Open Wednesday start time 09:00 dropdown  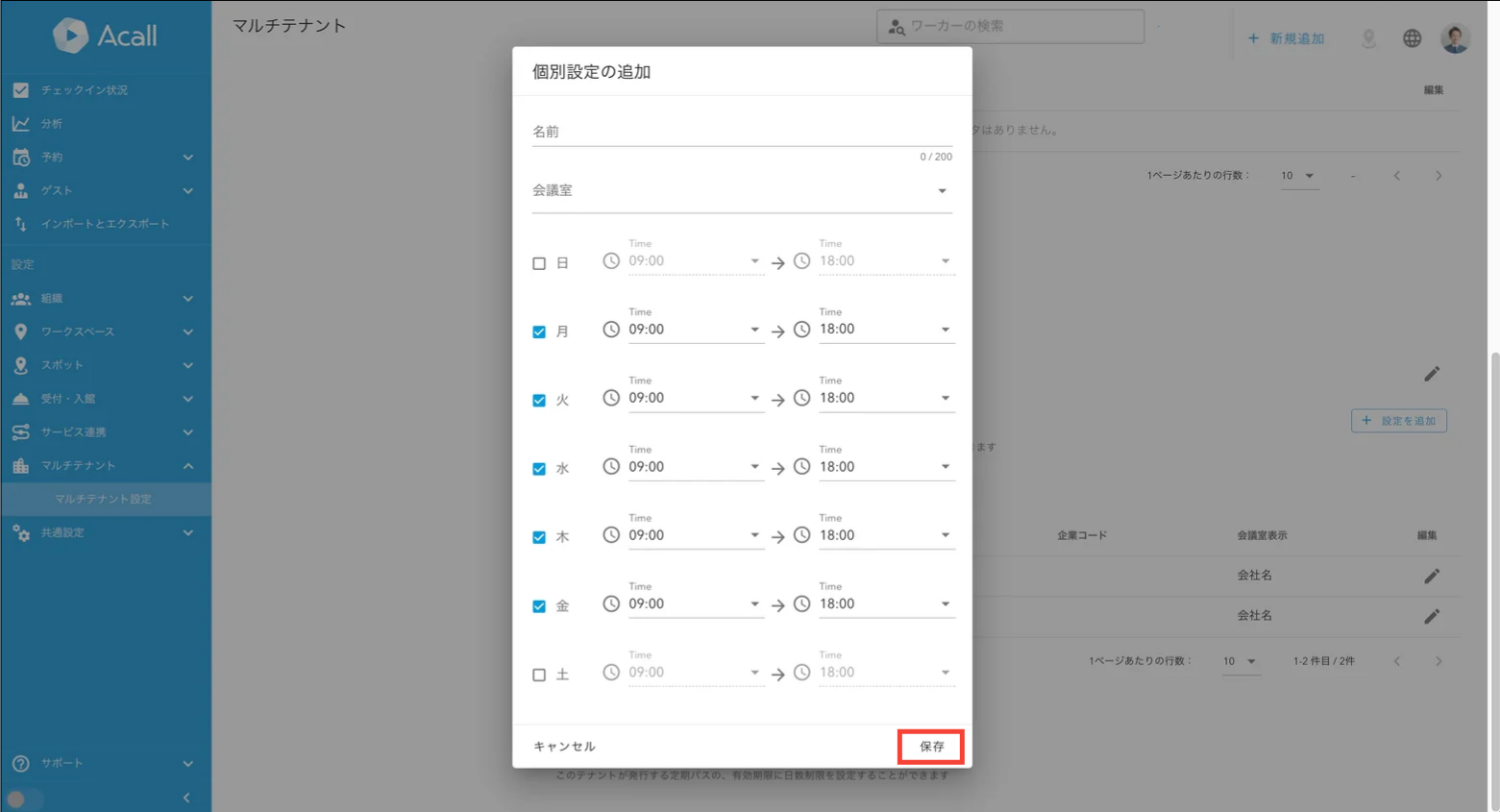point(694,467)
